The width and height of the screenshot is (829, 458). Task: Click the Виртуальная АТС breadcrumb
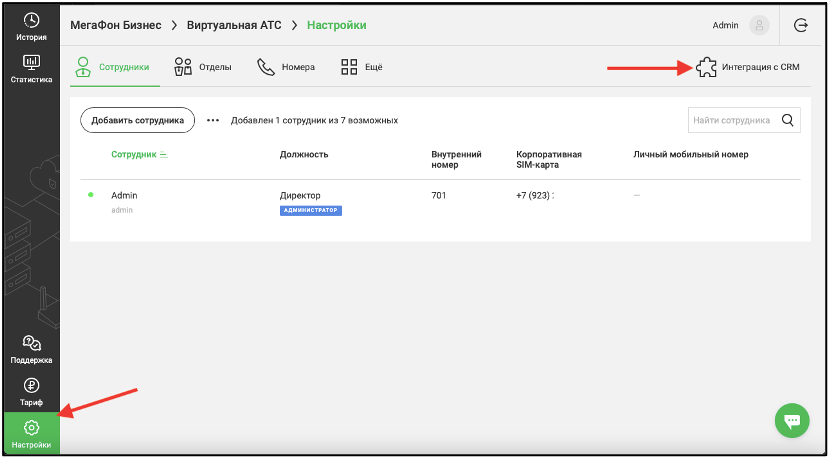pos(234,25)
